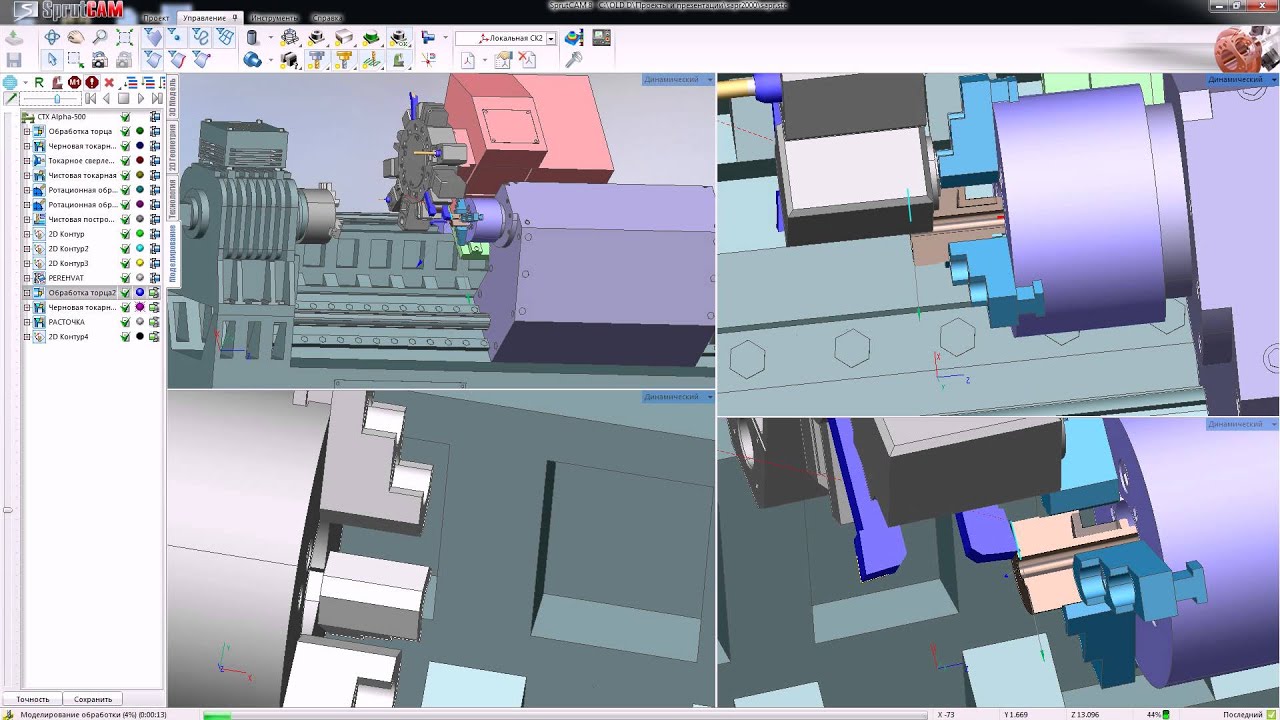Click the workpiece OK check icon
The image size is (1280, 720).
coord(398,38)
